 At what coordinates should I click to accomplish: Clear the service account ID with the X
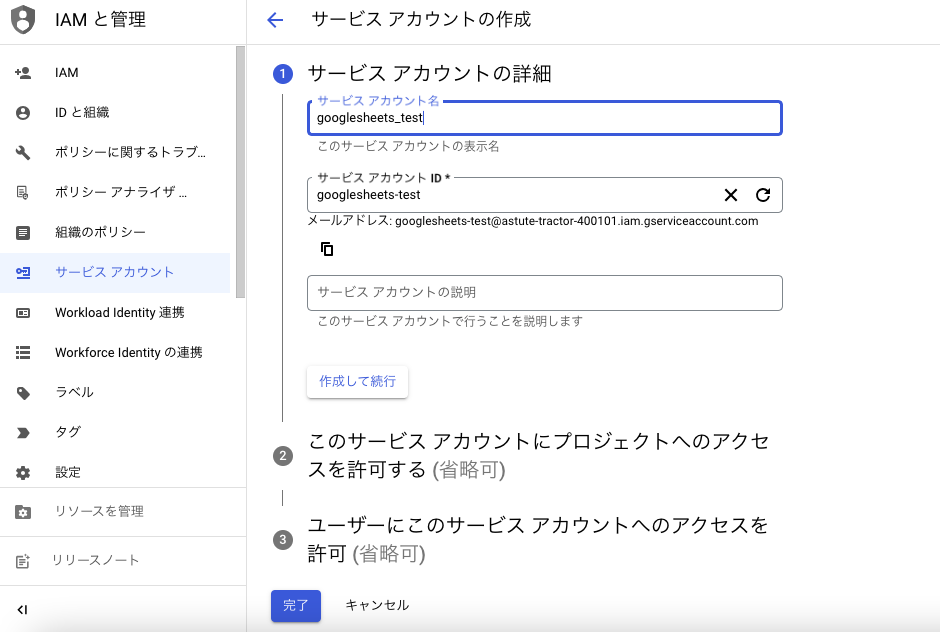pyautogui.click(x=731, y=194)
